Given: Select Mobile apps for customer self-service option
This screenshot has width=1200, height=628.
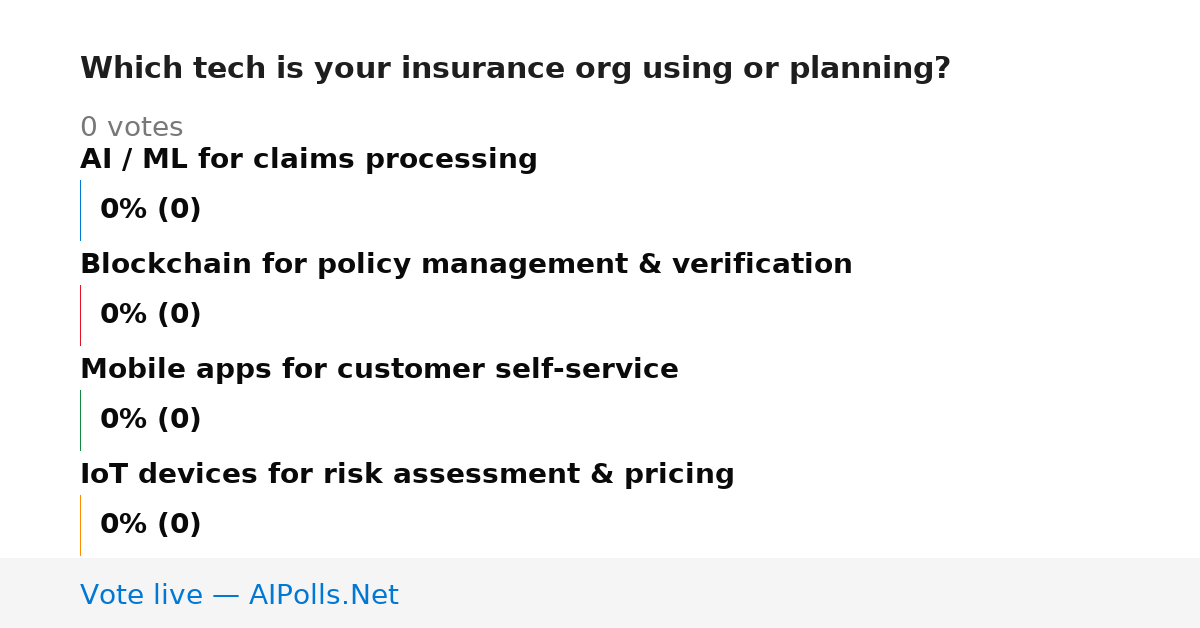Looking at the screenshot, I should pos(379,370).
